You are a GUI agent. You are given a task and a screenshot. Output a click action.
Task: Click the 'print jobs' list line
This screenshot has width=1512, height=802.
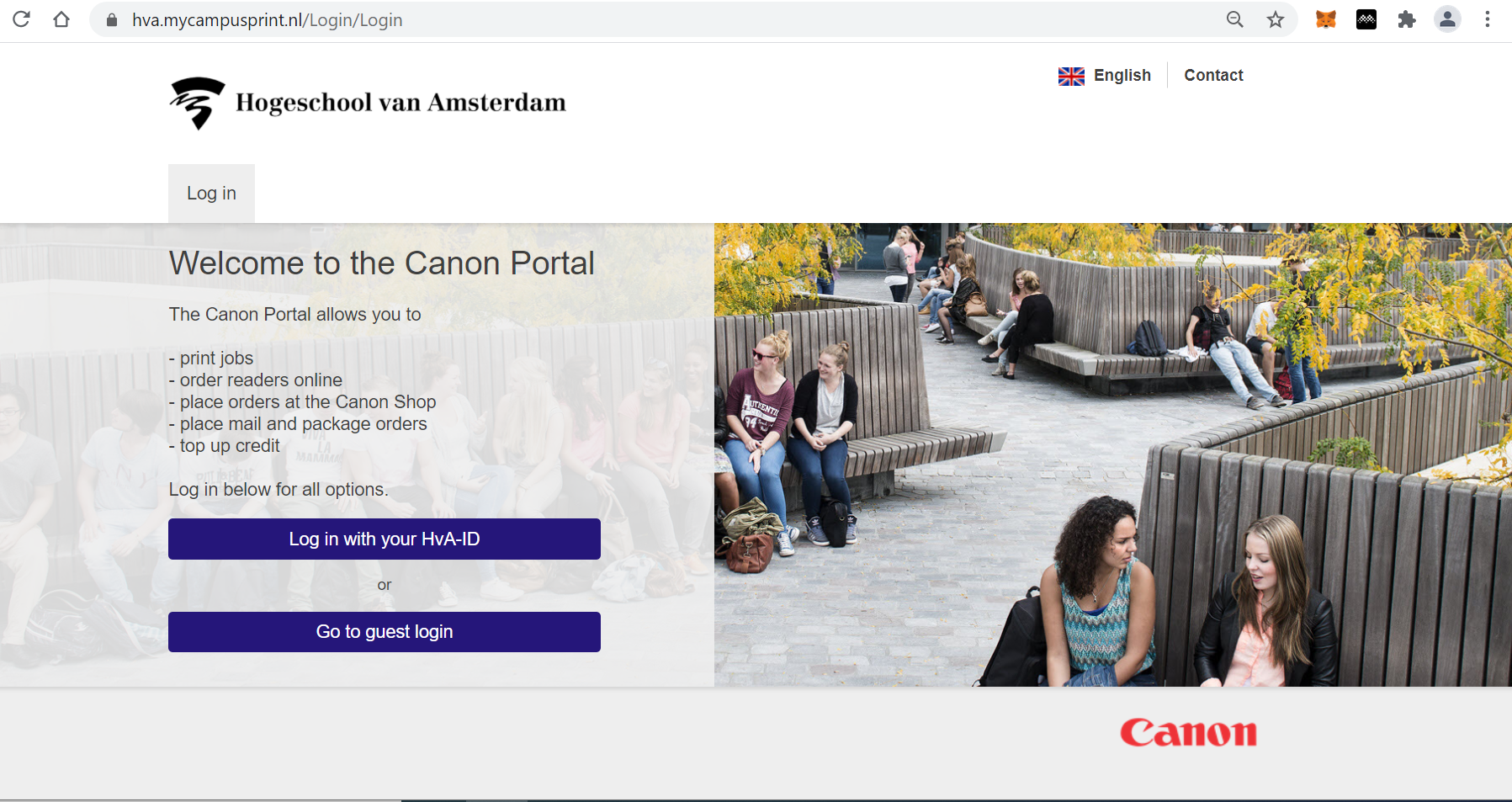(211, 359)
